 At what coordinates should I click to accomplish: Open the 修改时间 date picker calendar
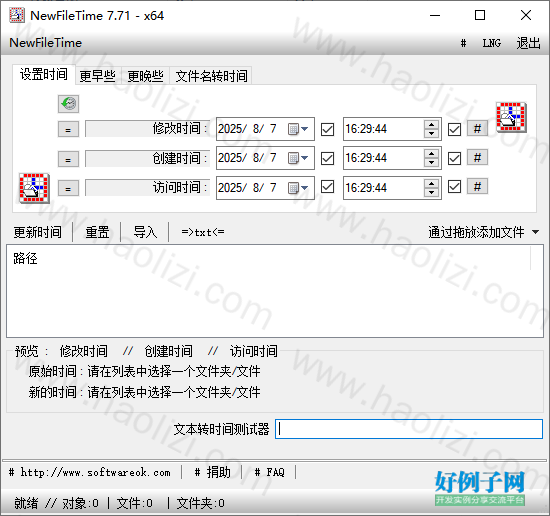pyautogui.click(x=298, y=129)
